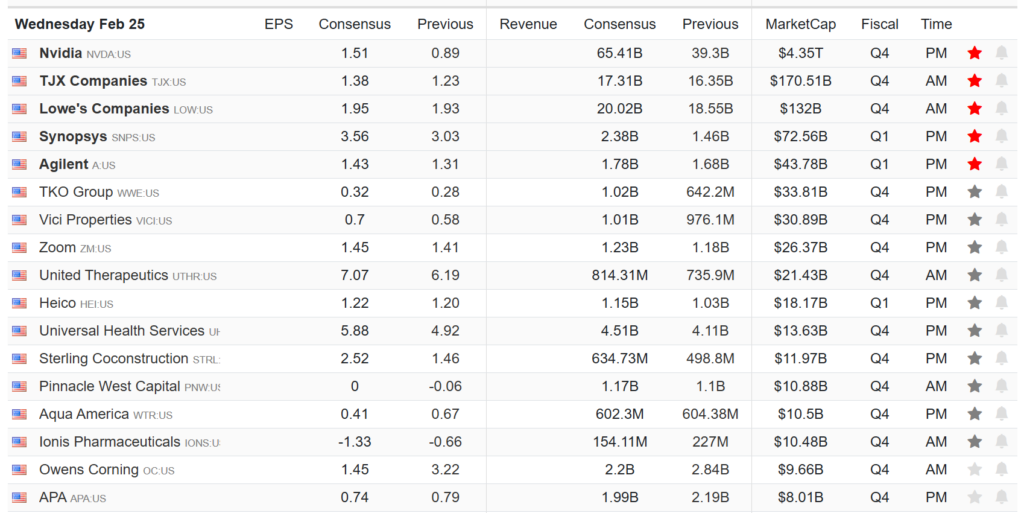Screen dimensions: 1024x513
Task: Click the MarketCap column header
Action: pyautogui.click(x=800, y=24)
